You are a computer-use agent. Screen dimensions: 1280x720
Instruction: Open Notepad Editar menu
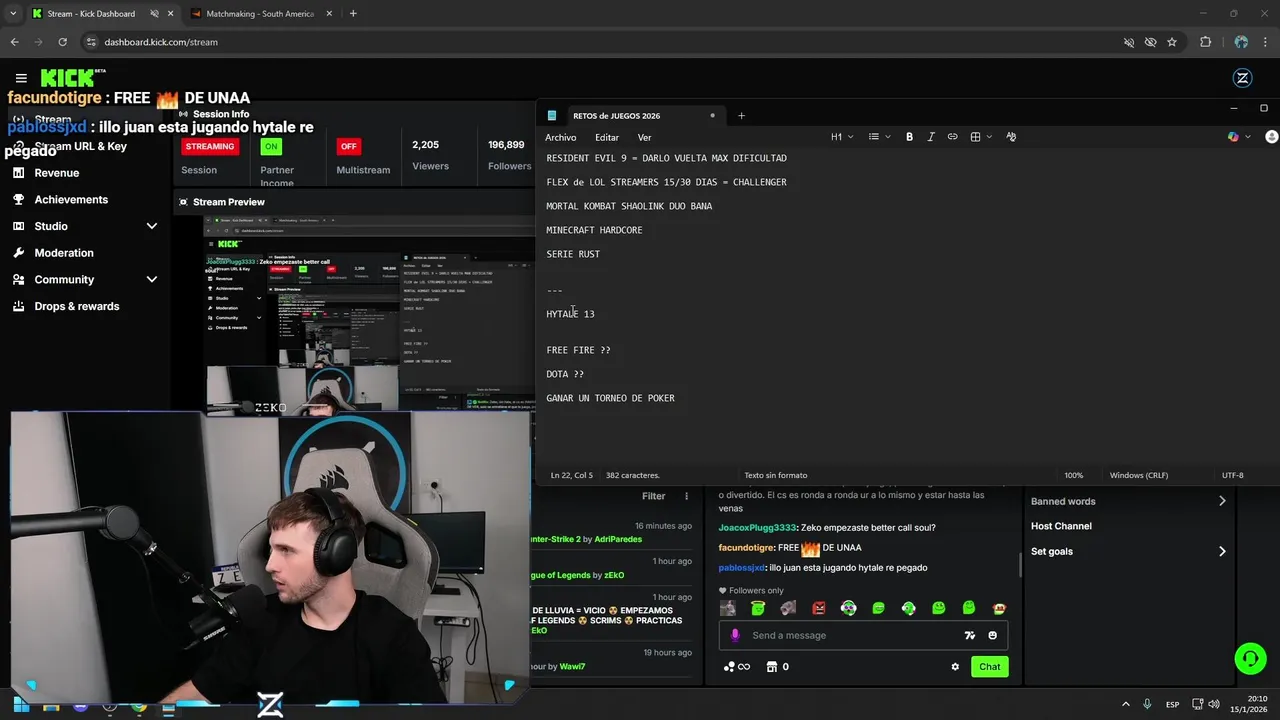click(x=607, y=137)
